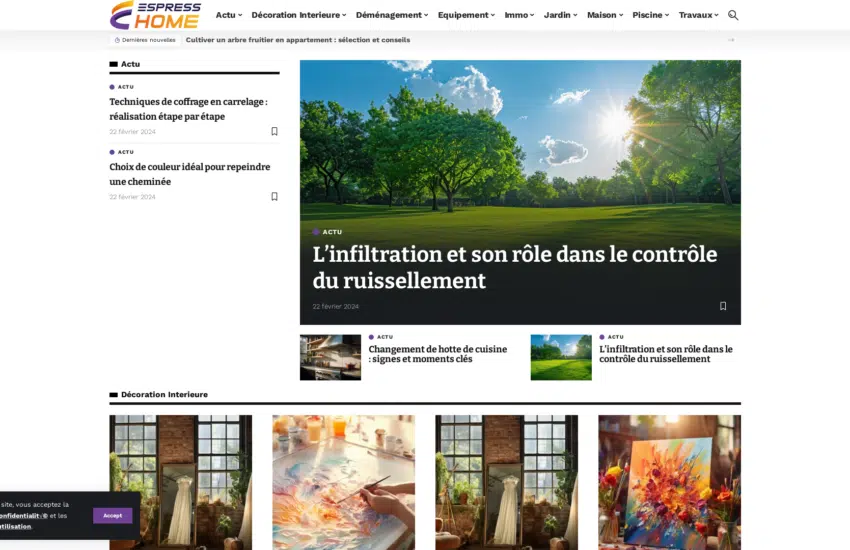This screenshot has height=550, width=850.
Task: Bookmark the coffrage en carrelage article
Action: coord(274,131)
